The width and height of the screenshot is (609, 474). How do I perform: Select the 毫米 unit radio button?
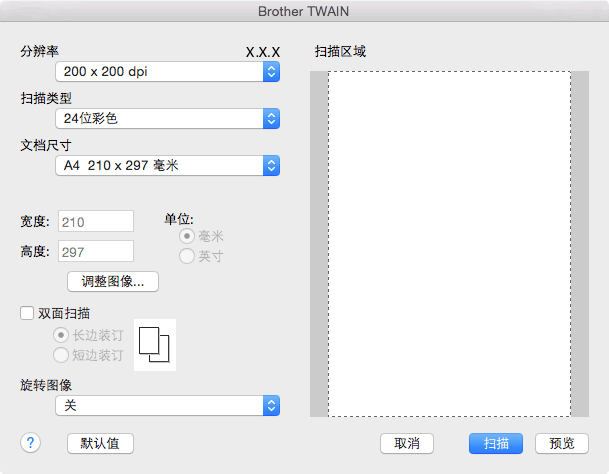187,236
